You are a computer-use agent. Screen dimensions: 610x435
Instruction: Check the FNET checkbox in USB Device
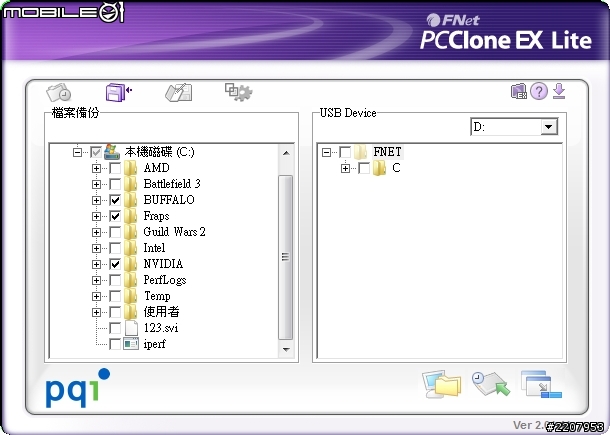345,152
